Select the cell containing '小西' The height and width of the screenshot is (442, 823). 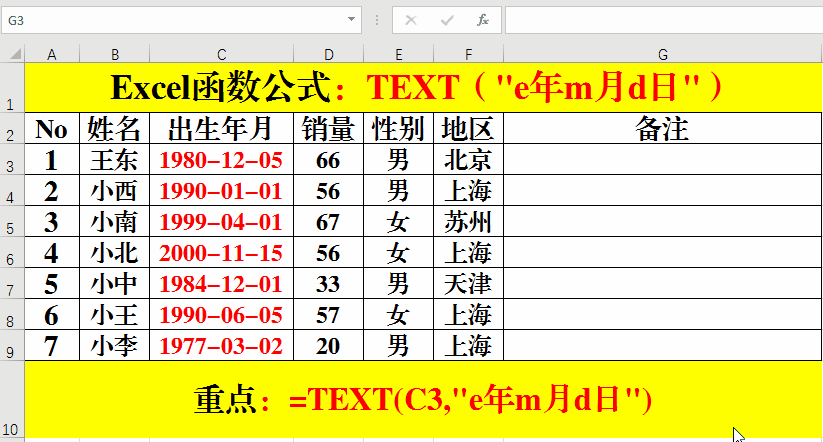[114, 190]
